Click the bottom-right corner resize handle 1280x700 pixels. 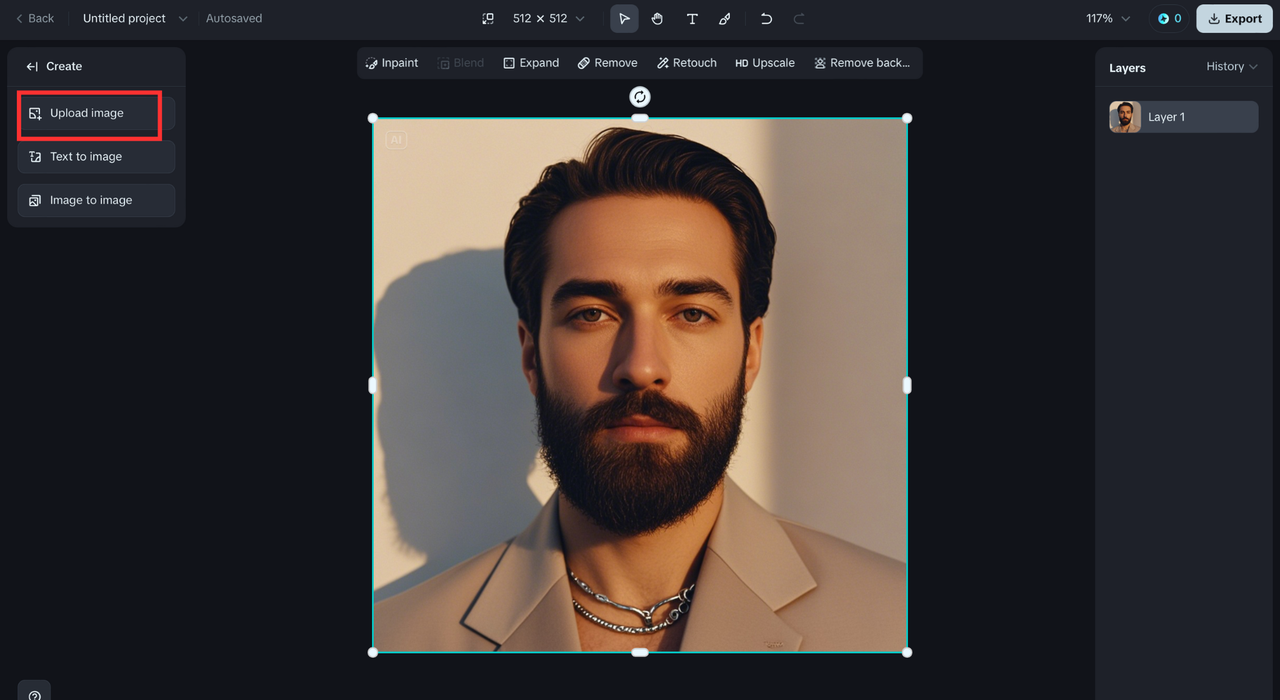pyautogui.click(x=907, y=652)
